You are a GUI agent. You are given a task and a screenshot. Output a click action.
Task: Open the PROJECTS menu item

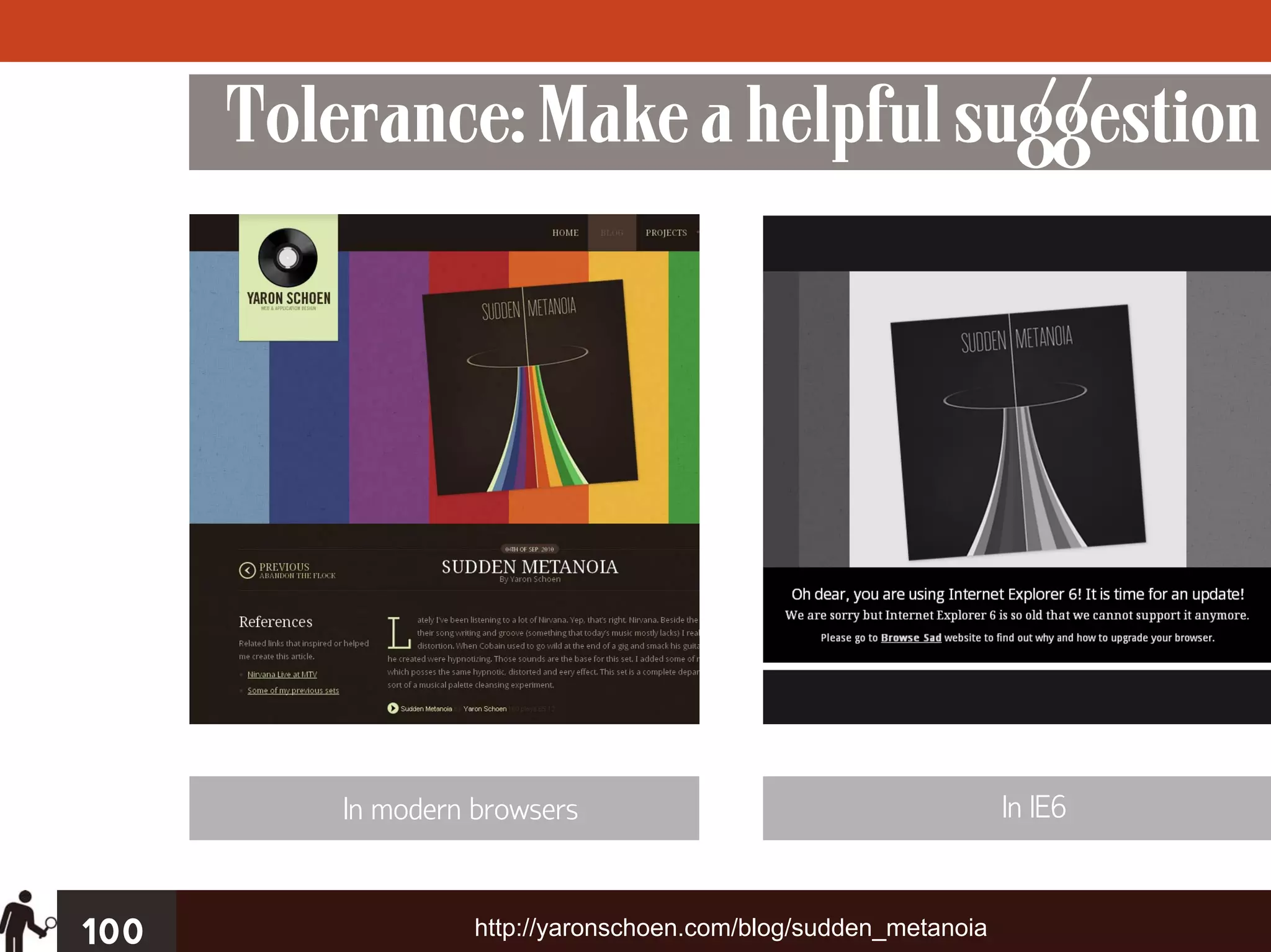pos(666,233)
